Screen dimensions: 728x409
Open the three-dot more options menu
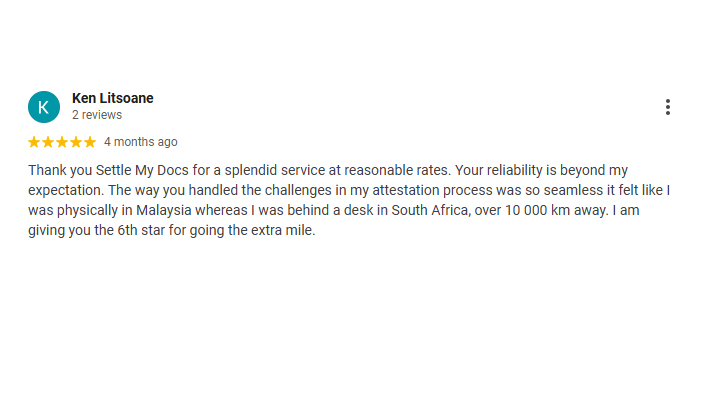pyautogui.click(x=667, y=107)
